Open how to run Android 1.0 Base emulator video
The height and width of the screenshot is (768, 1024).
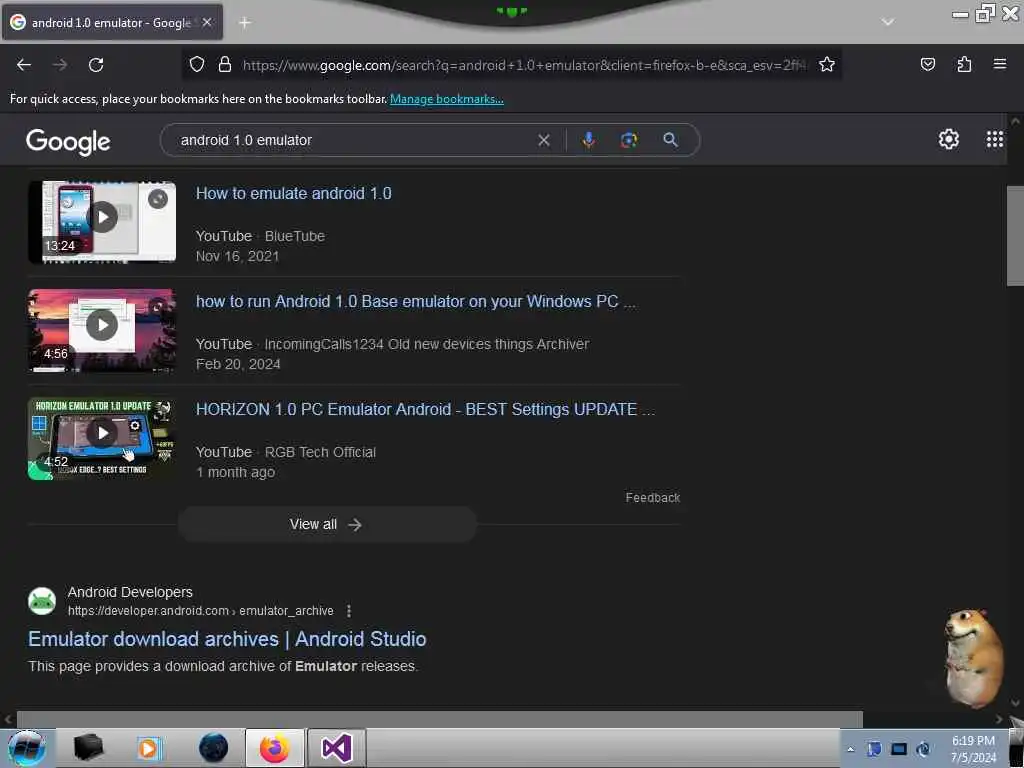[x=416, y=301]
